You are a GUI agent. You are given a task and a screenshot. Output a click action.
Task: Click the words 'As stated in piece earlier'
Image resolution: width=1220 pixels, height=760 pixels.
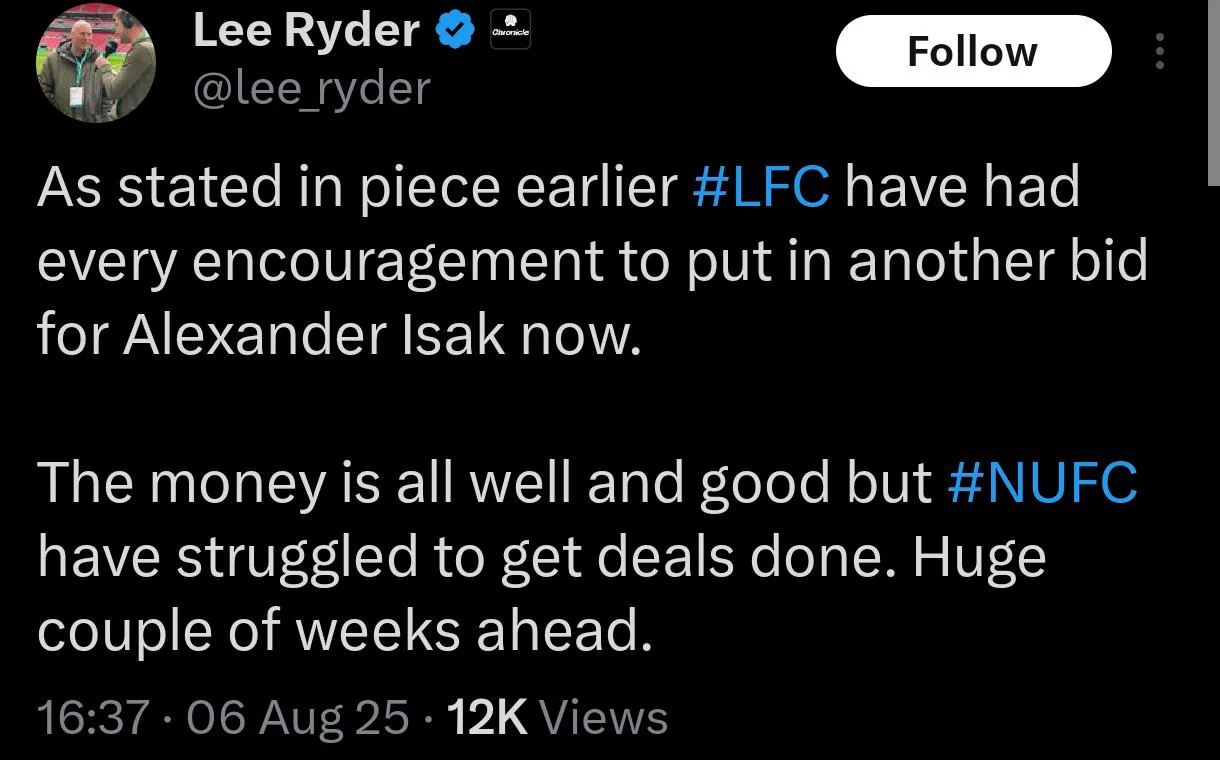(357, 189)
